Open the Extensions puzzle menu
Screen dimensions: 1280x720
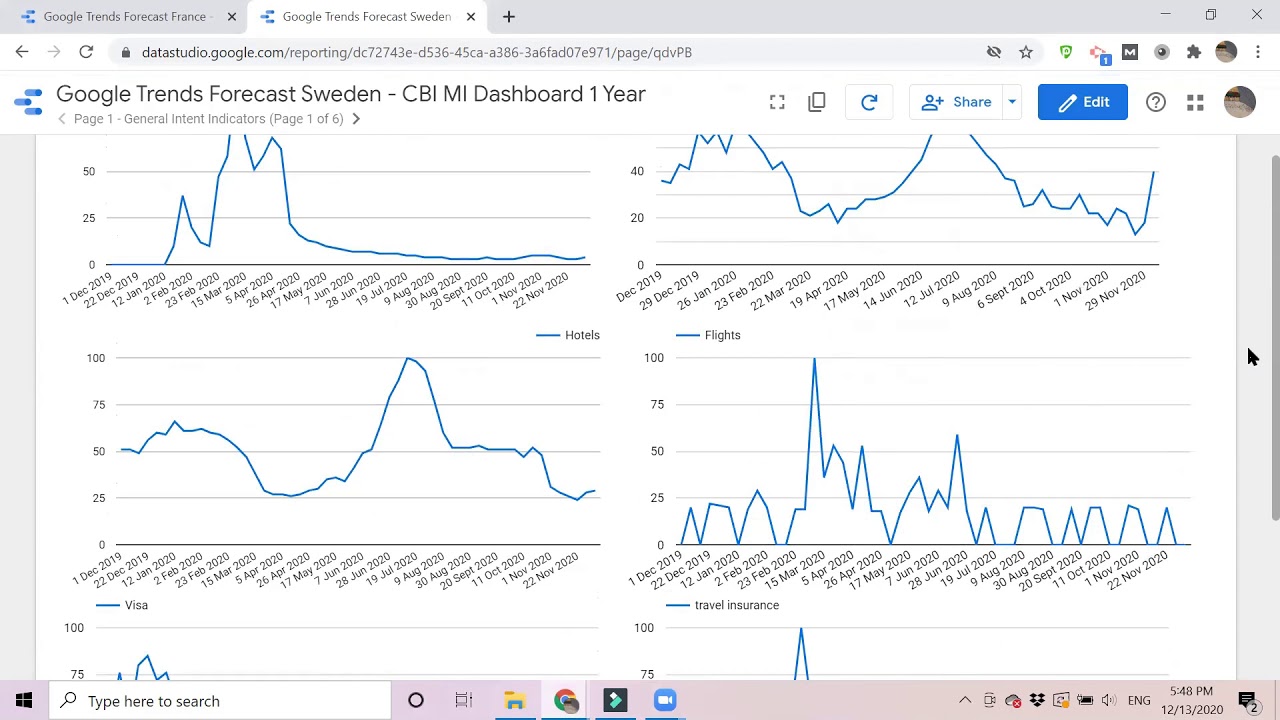1194,52
